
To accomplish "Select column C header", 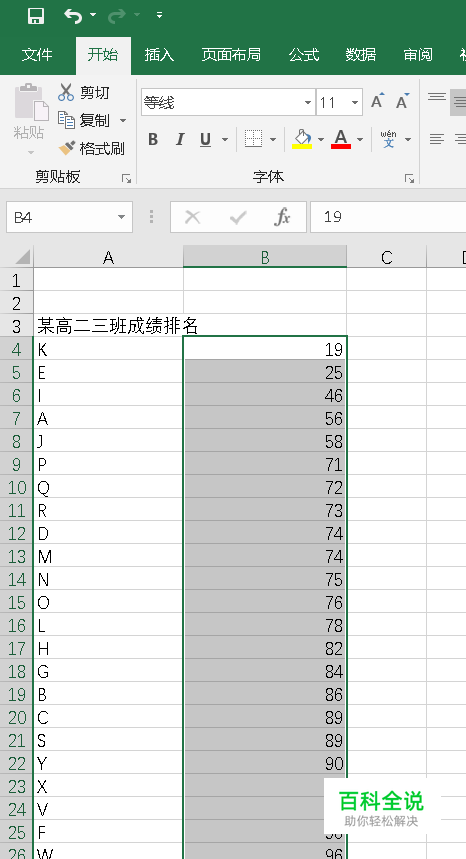I will click(x=387, y=257).
